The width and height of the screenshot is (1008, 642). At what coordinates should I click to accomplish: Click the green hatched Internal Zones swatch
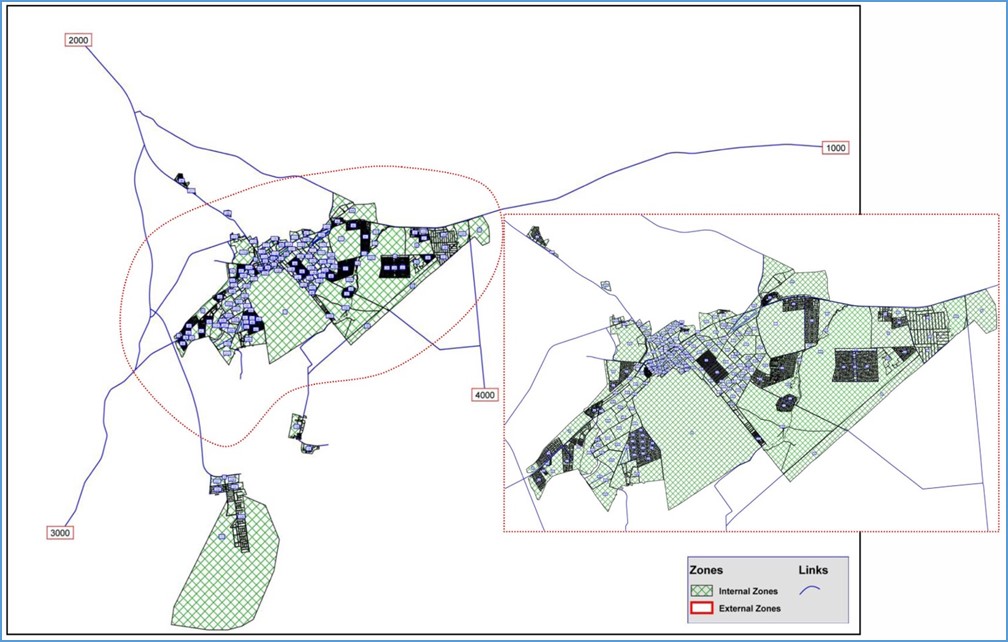(706, 592)
